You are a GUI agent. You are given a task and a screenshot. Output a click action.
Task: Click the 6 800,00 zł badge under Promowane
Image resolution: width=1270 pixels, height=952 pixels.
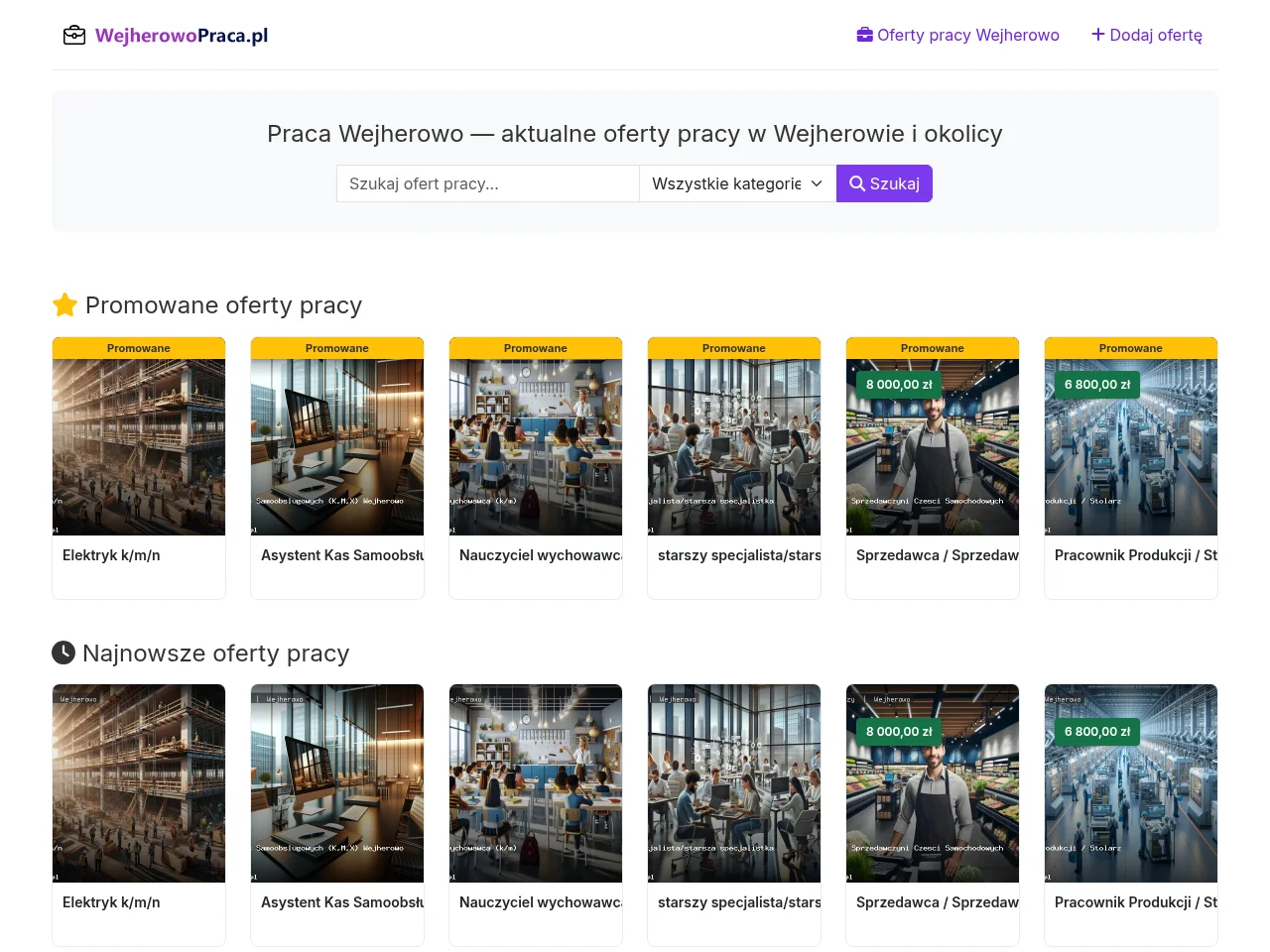pos(1097,385)
